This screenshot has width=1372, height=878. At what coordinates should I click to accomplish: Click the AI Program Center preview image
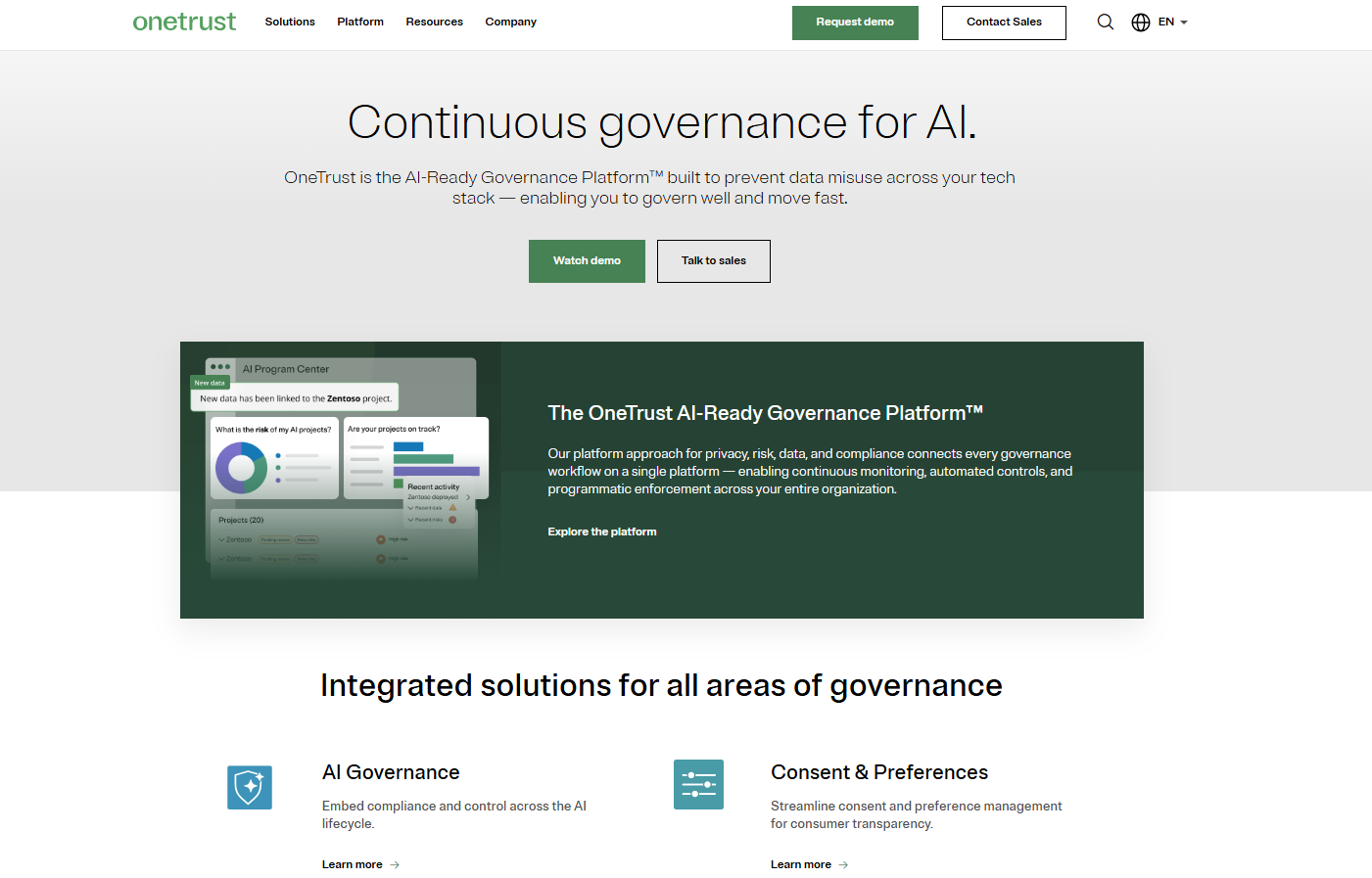(x=340, y=480)
